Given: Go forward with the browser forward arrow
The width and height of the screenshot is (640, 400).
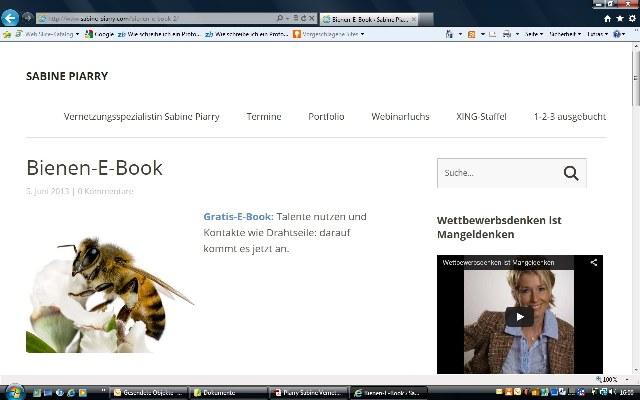Looking at the screenshot, I should click(x=27, y=18).
